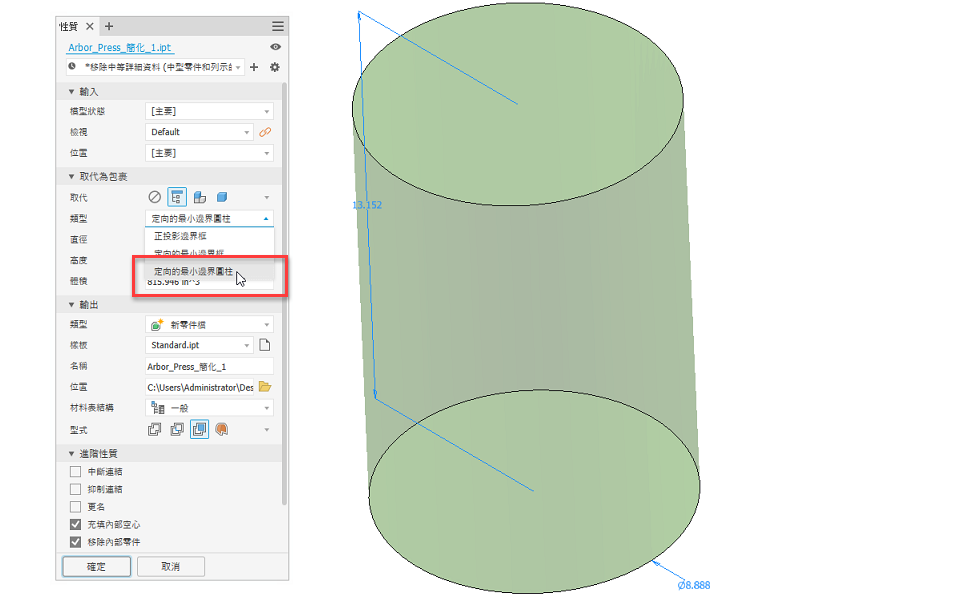Collapse the 輸入 section
The width and height of the screenshot is (960, 598).
pos(71,92)
